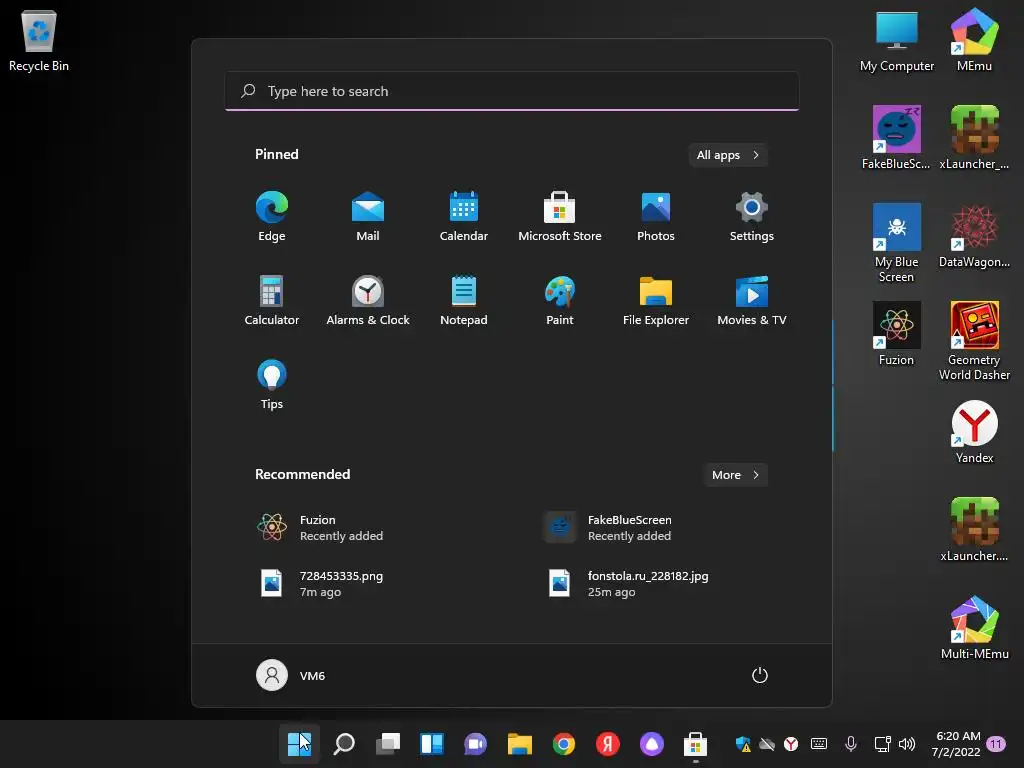Click the Power button in Start menu
Screen dimensions: 1024x768
[x=760, y=675]
